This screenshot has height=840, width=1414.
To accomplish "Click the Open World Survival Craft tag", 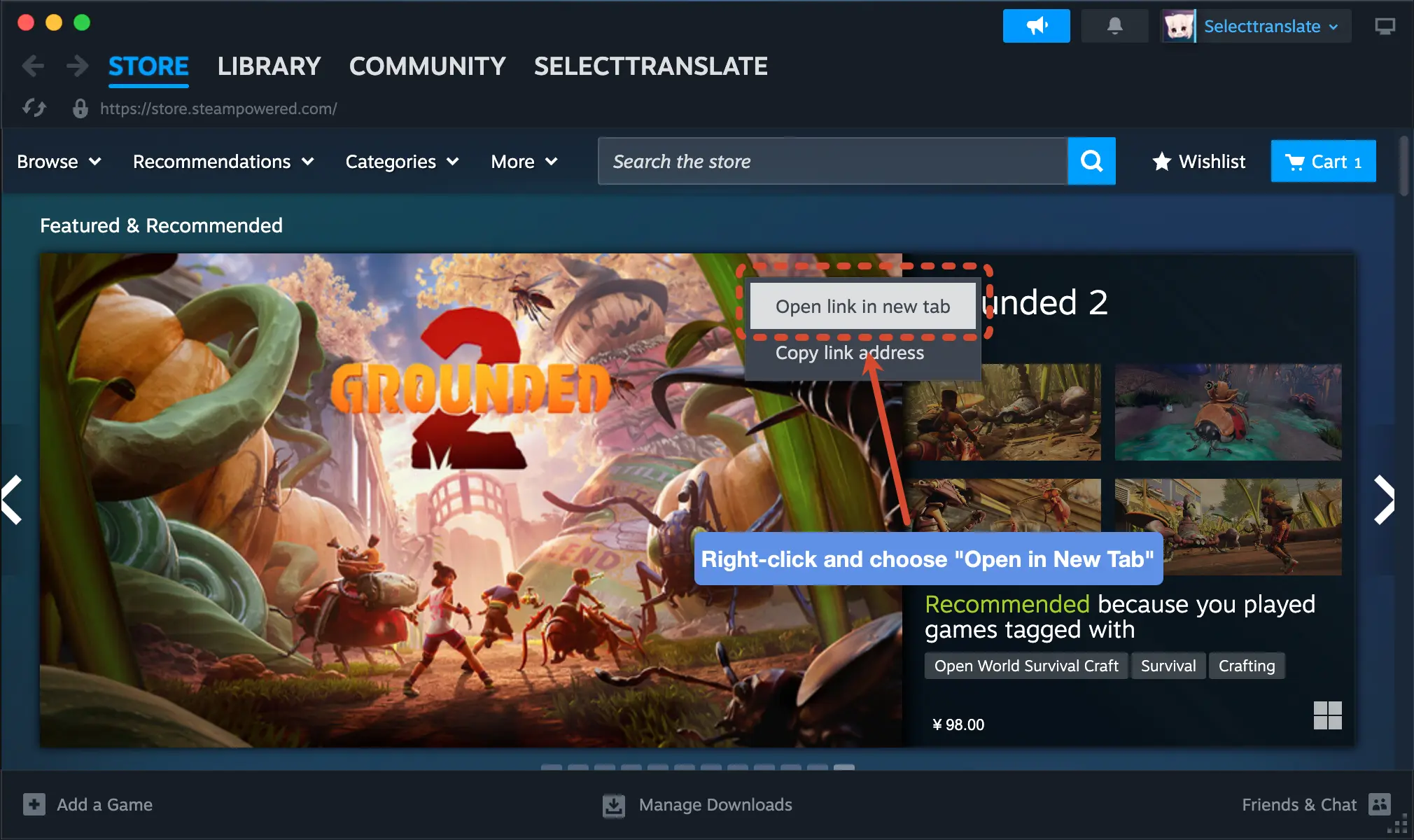I will pos(1026,666).
